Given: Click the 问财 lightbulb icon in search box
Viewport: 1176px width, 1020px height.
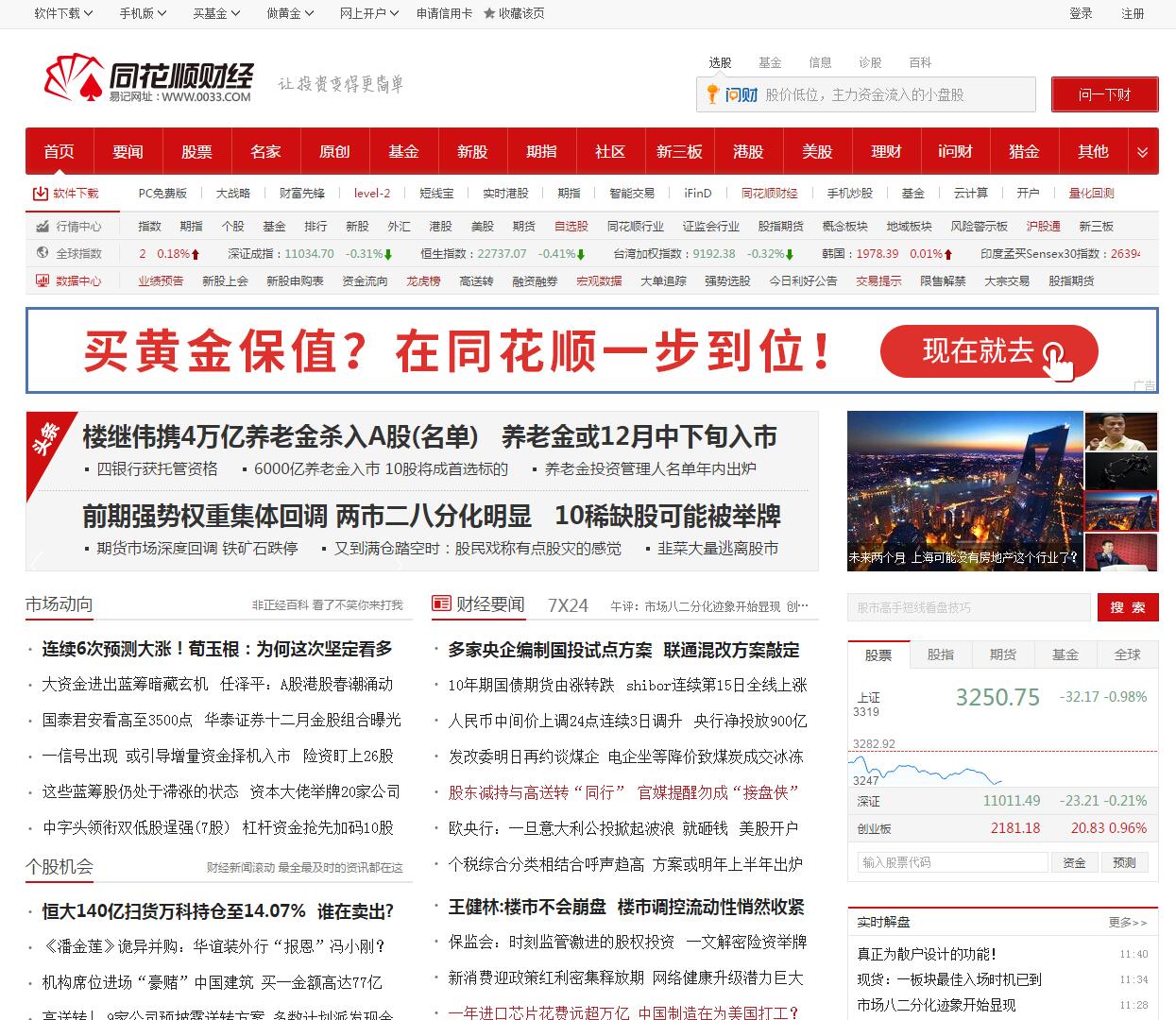Looking at the screenshot, I should coord(713,94).
